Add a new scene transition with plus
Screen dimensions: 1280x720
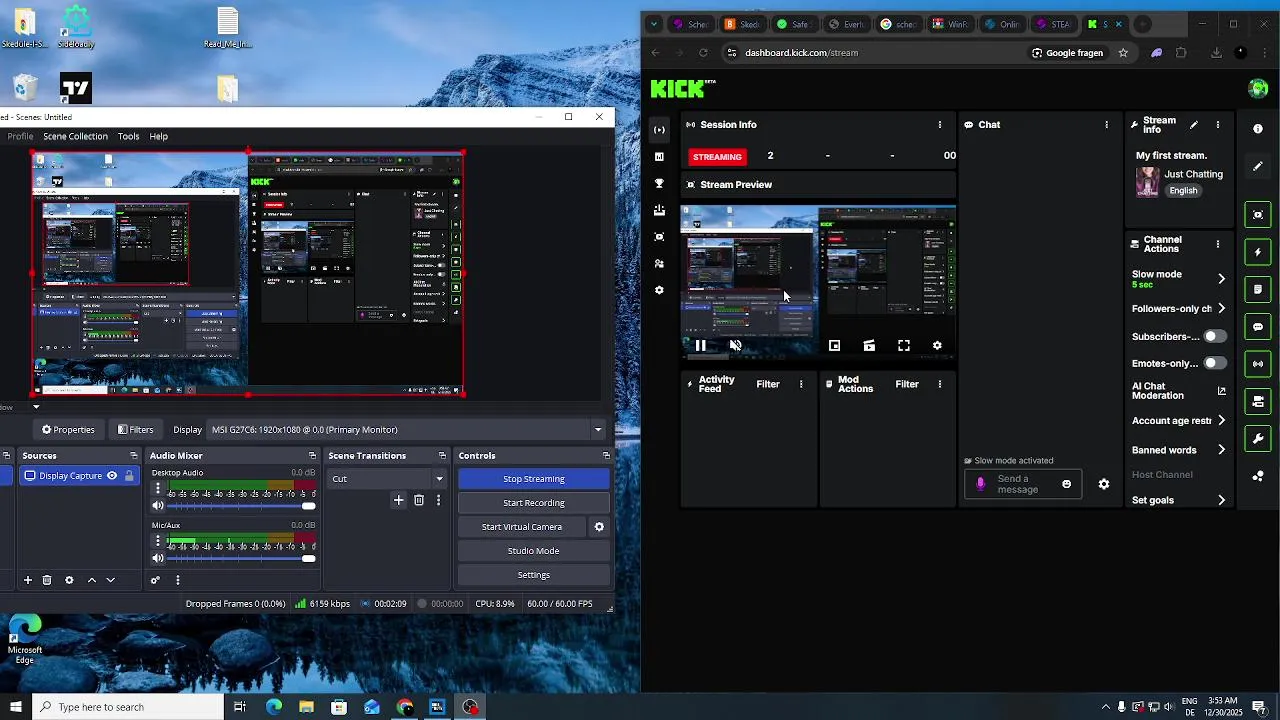(398, 500)
